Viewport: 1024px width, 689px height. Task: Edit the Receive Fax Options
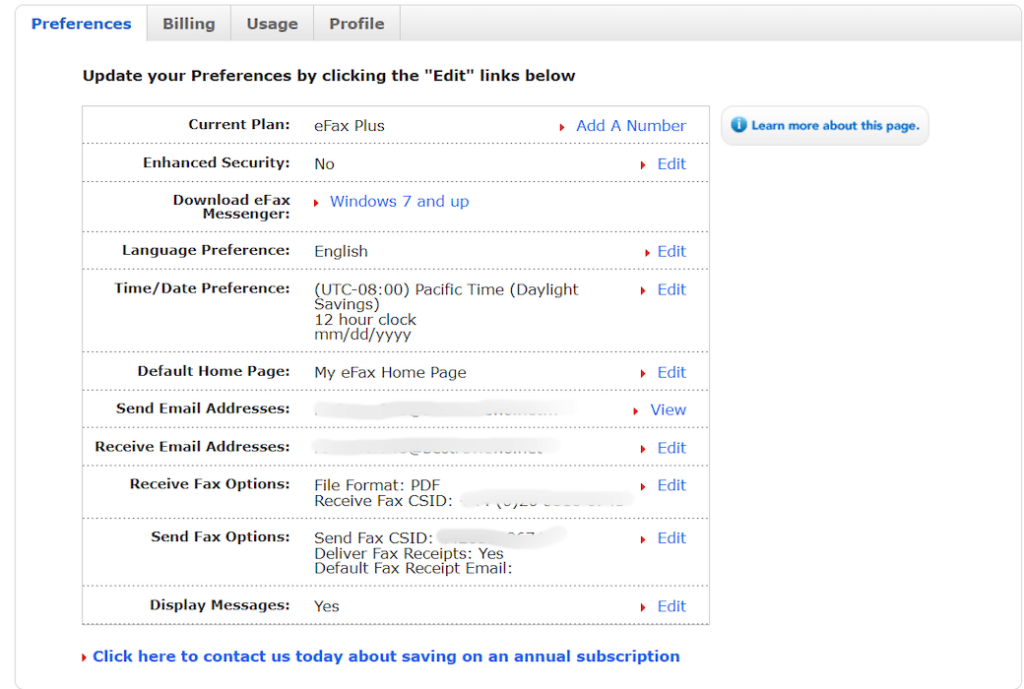671,485
